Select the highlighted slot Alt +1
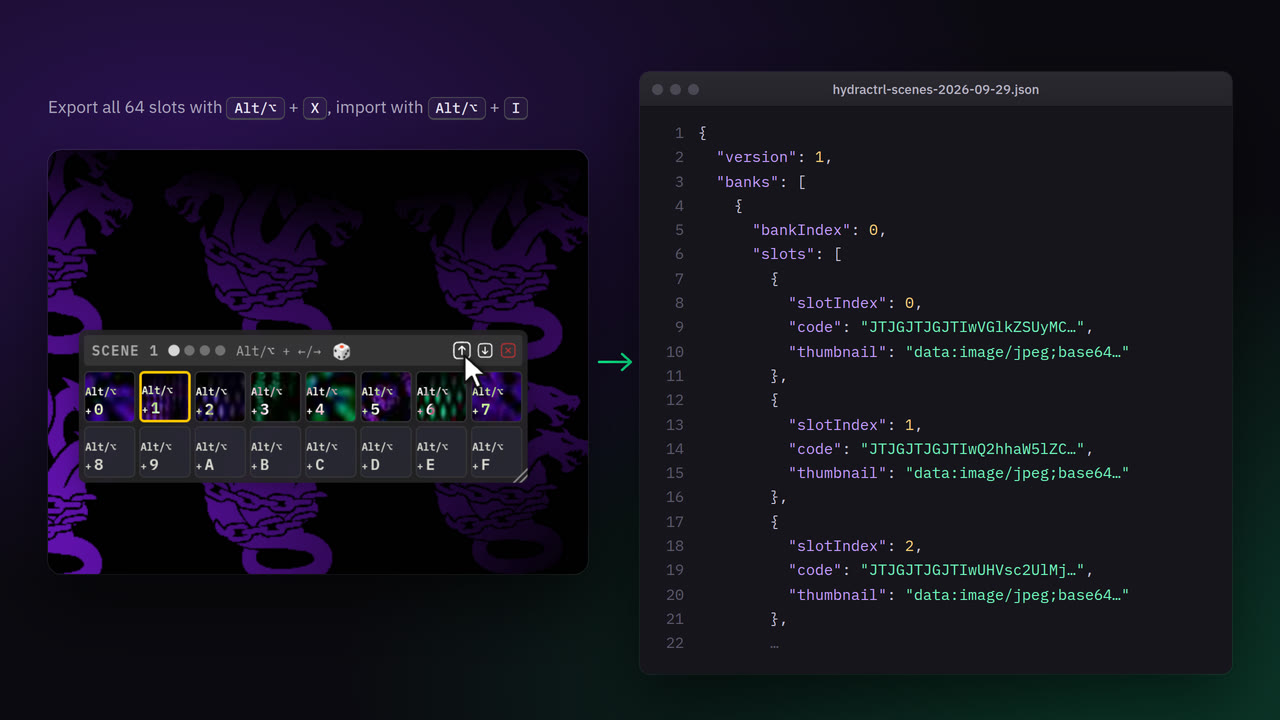The width and height of the screenshot is (1280, 720). pos(165,396)
